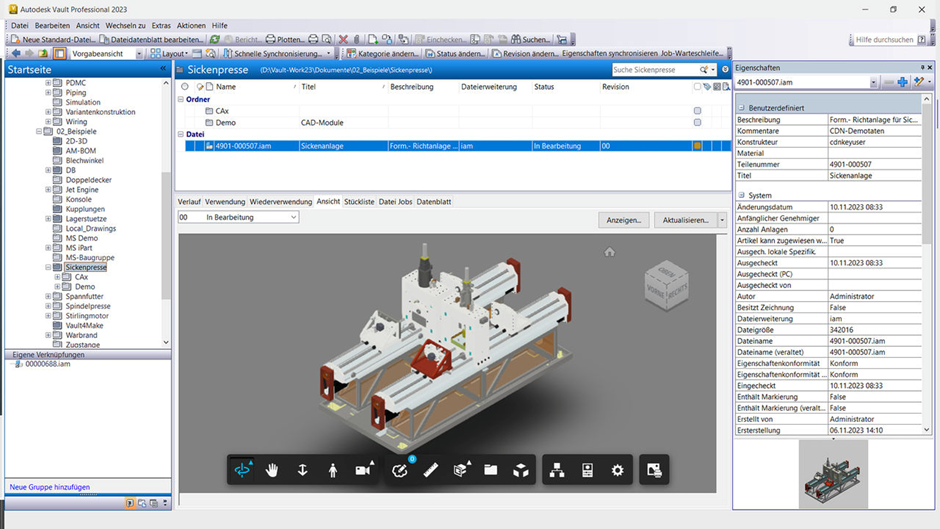Image resolution: width=940 pixels, height=529 pixels.
Task: Open the revision 'In Bearbeitung' dropdown
Action: [293, 217]
